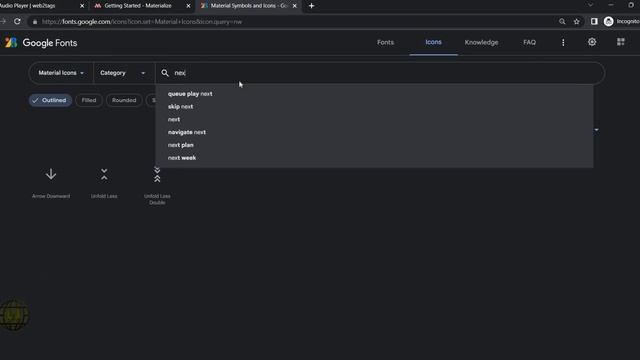
Task: Click the browser zoom magnifier icon
Action: [x=562, y=22]
